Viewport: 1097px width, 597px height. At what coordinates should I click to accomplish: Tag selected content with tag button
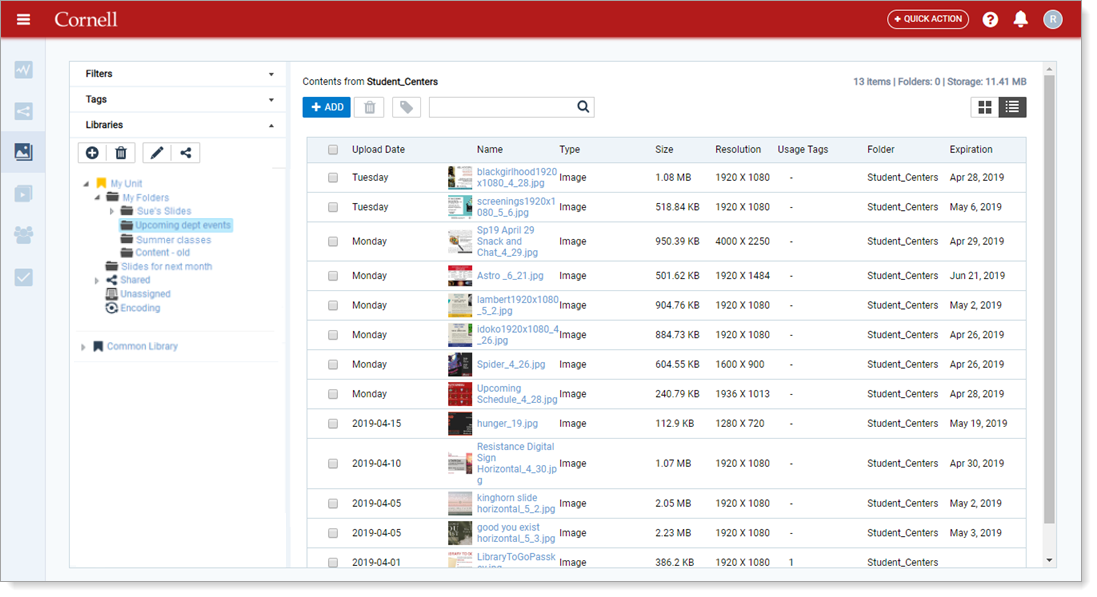(x=406, y=107)
